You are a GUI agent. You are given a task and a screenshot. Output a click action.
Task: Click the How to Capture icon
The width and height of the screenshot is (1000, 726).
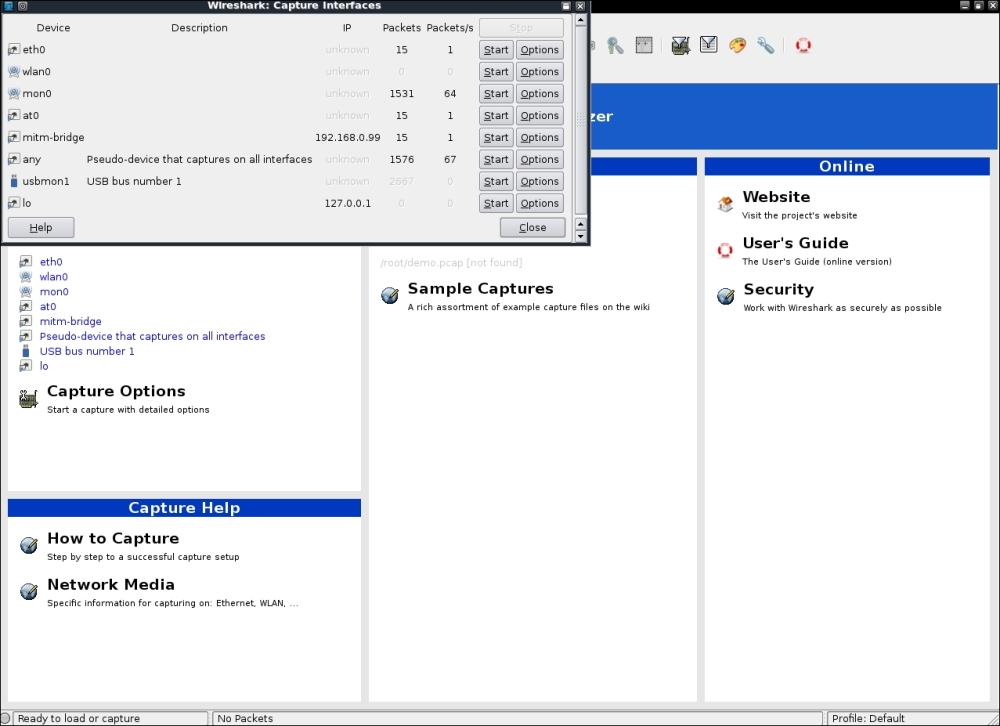pyautogui.click(x=29, y=545)
